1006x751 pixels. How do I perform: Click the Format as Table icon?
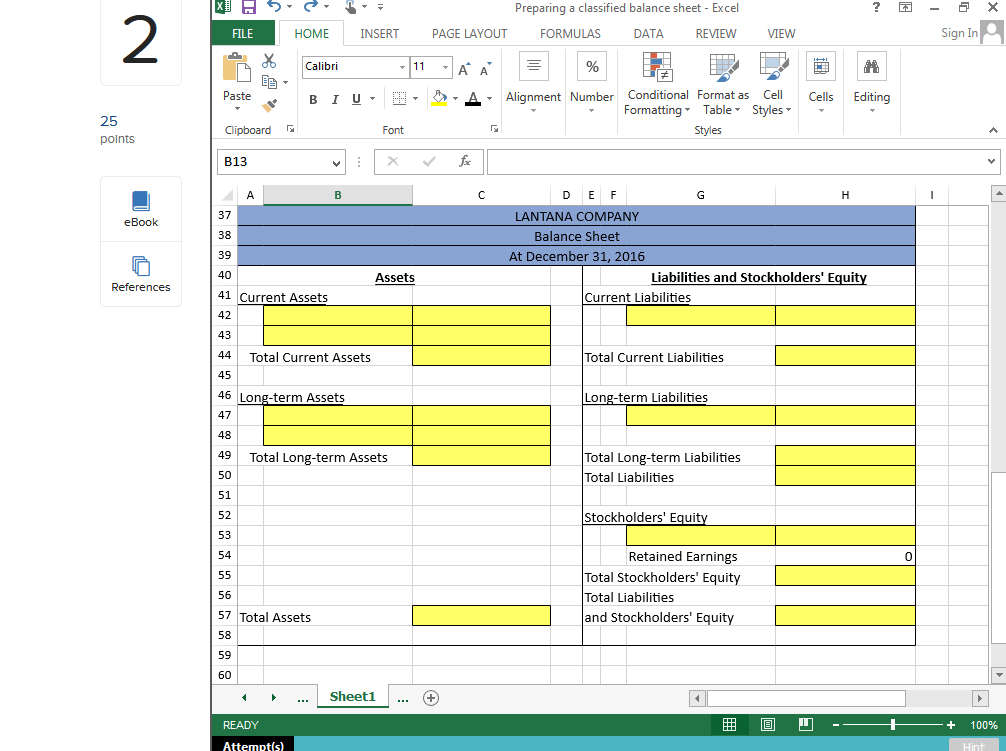722,84
